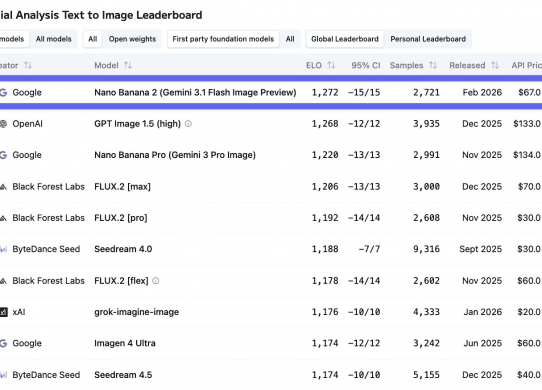Sort by ELO column arrows
Image resolution: width=542 pixels, height=390 pixels.
pos(331,65)
